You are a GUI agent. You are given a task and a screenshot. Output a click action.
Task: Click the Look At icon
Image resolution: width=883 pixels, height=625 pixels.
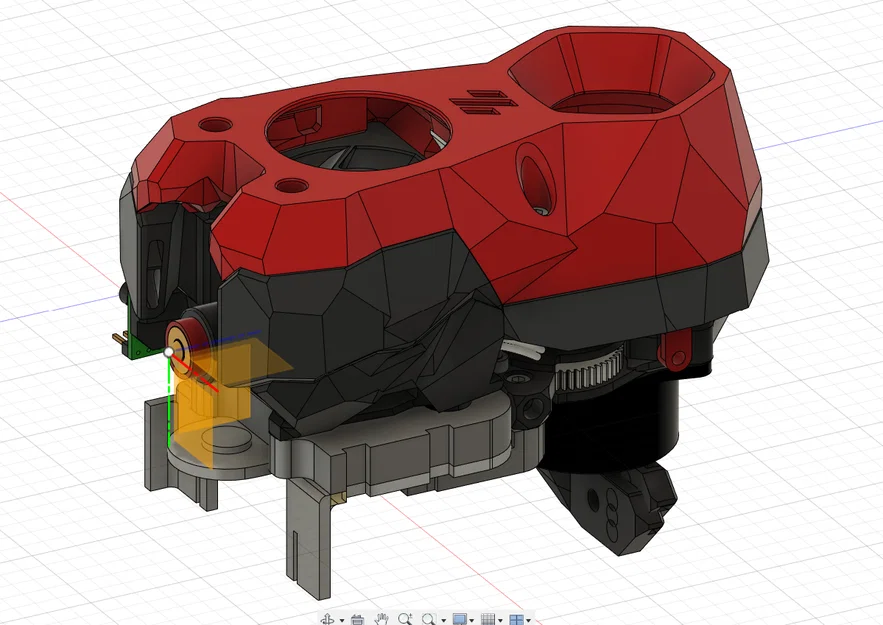pyautogui.click(x=357, y=619)
